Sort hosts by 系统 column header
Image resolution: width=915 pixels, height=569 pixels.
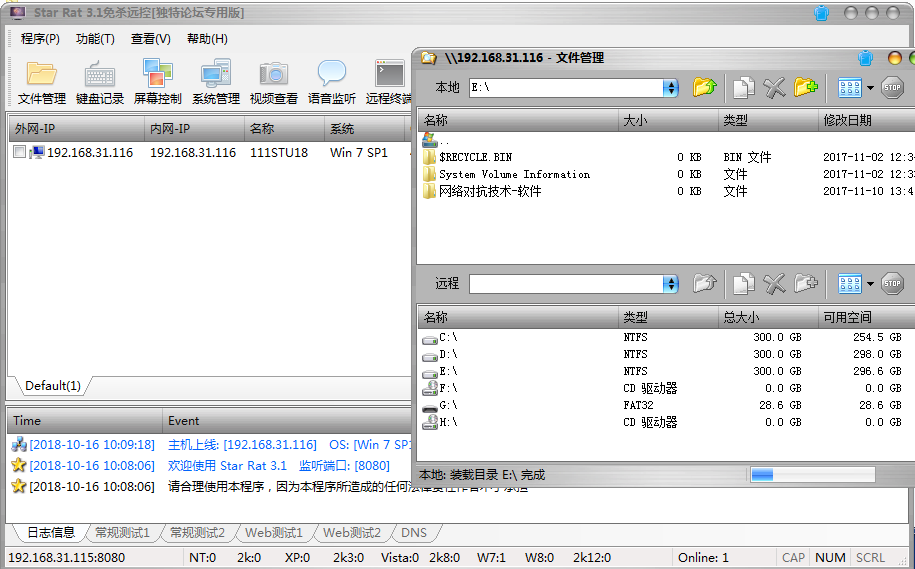tap(364, 129)
